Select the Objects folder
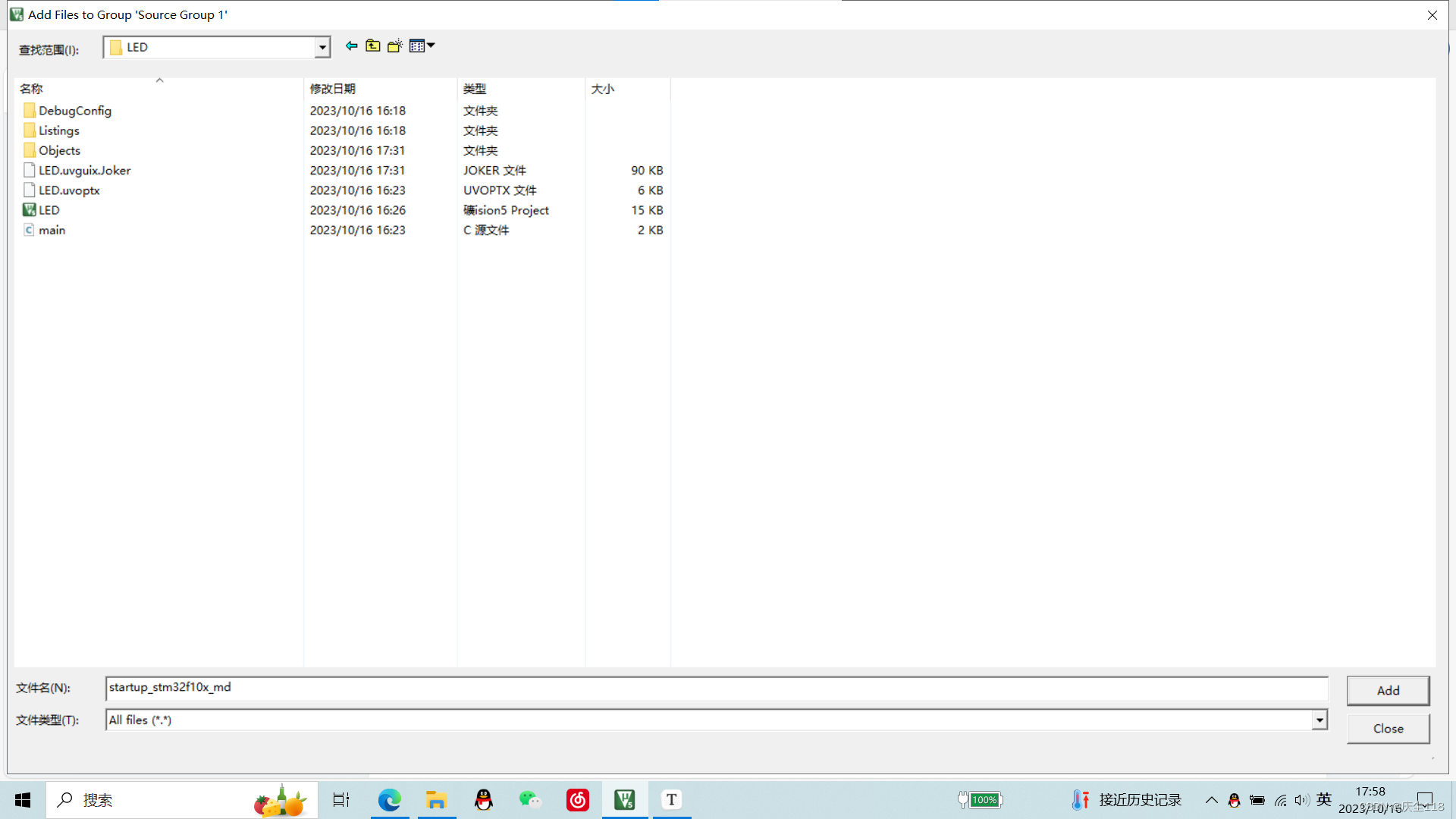This screenshot has width=1456, height=819. pos(59,150)
